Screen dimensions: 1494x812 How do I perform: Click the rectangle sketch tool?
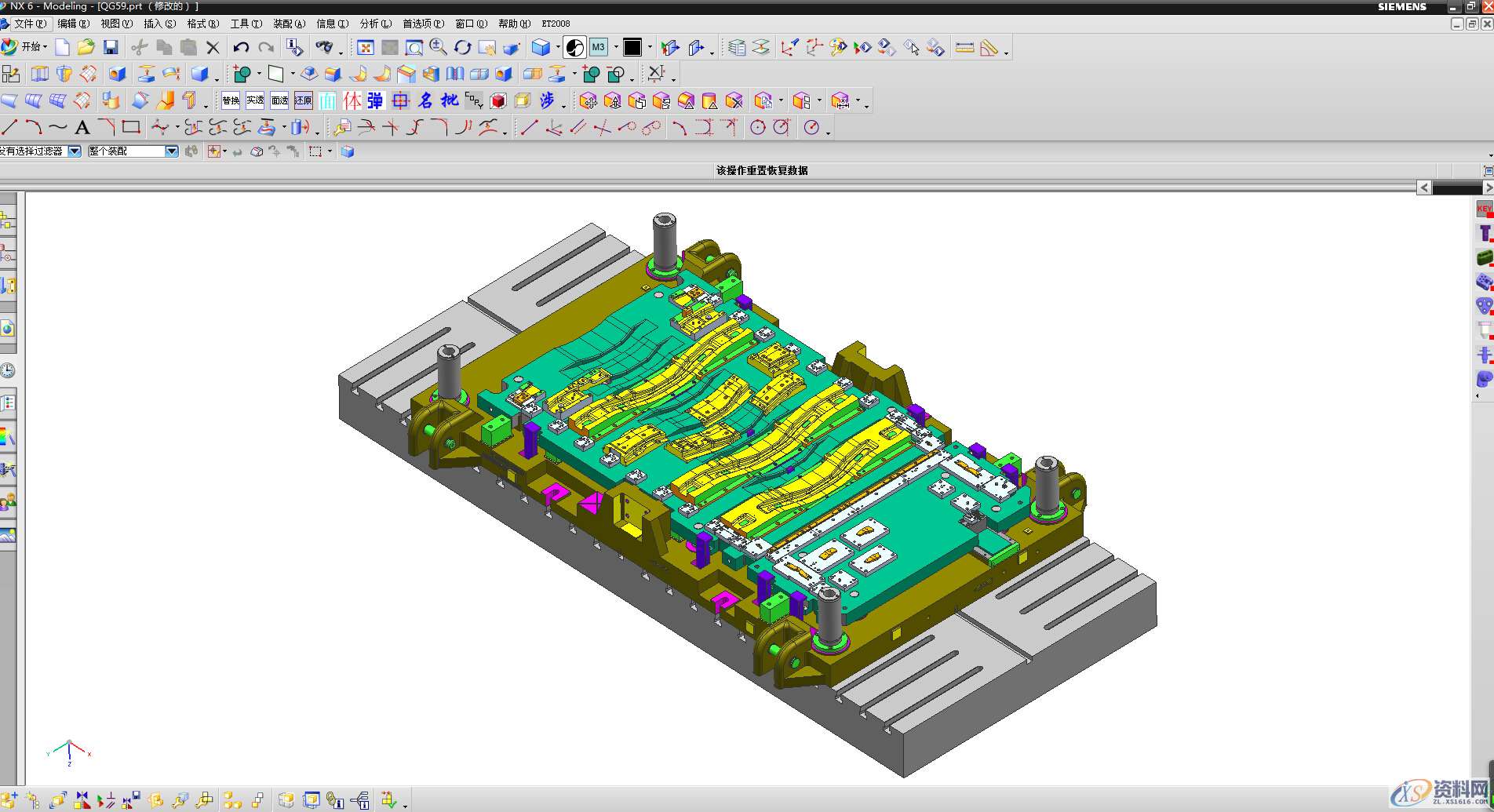[131, 127]
